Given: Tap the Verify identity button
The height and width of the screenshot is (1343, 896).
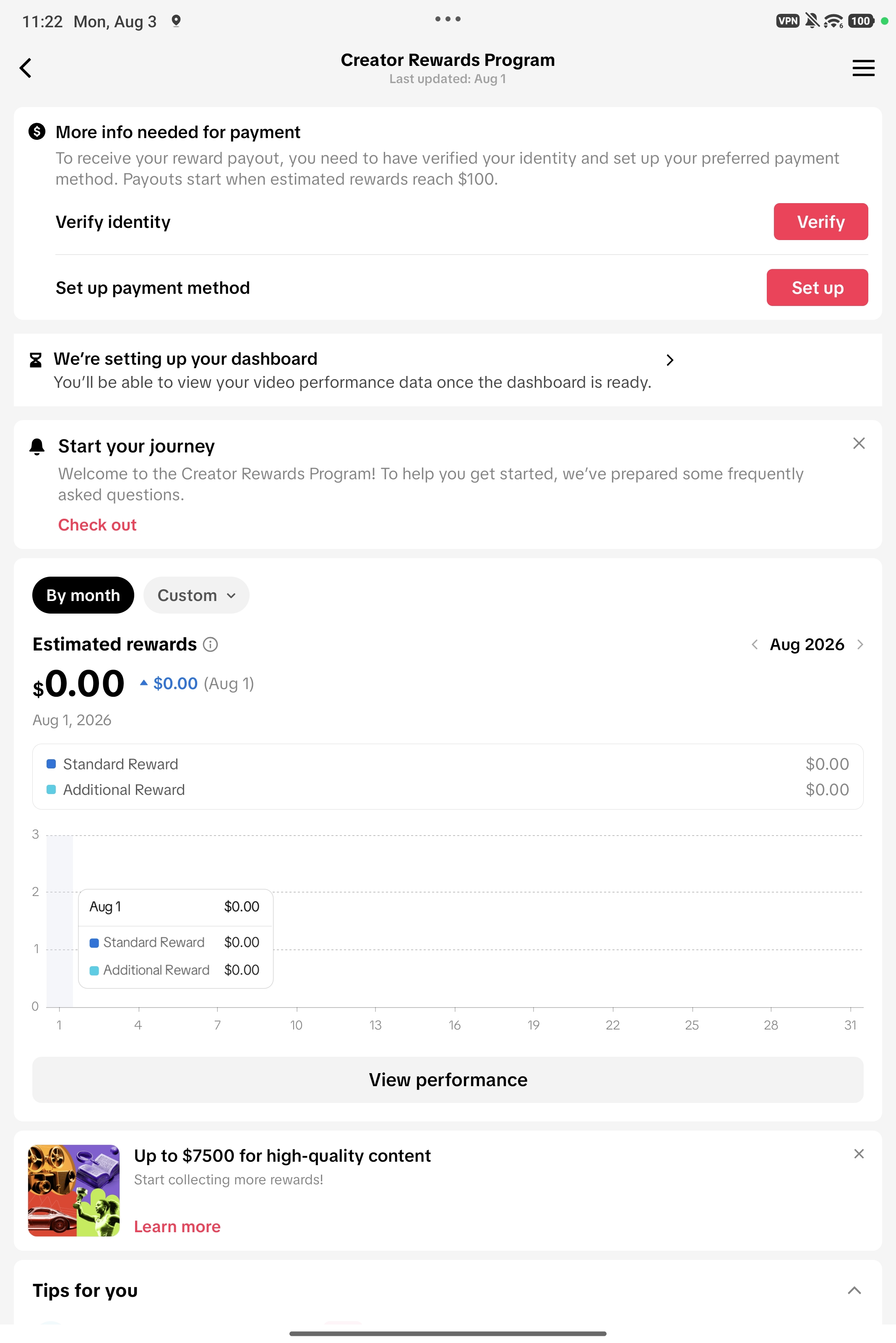Looking at the screenshot, I should click(x=820, y=221).
